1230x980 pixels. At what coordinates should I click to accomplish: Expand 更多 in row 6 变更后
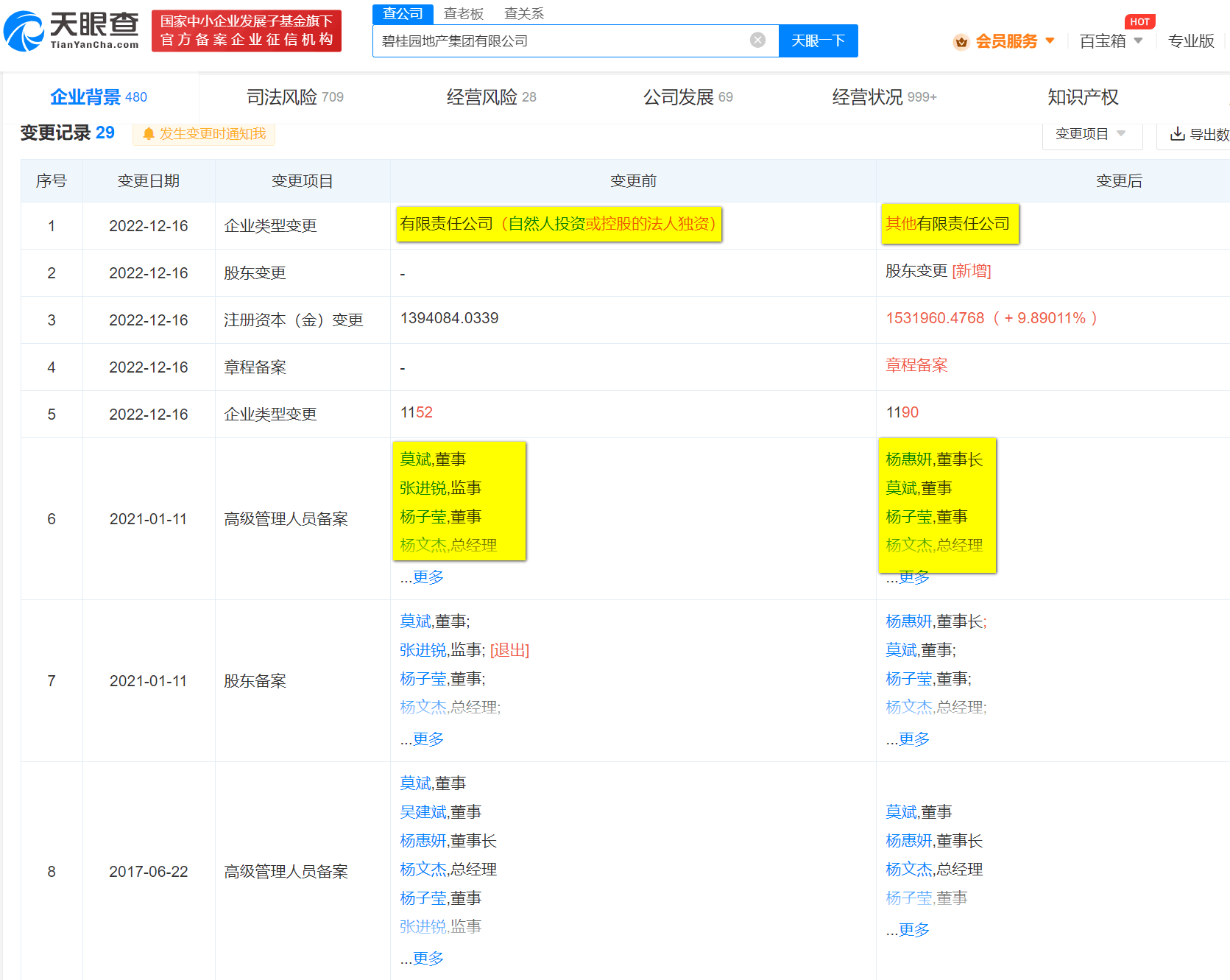coord(913,577)
